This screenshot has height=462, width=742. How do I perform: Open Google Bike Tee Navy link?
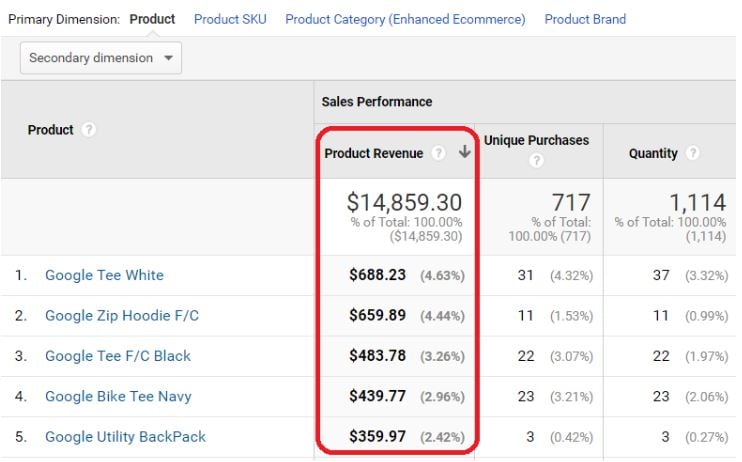coord(118,396)
